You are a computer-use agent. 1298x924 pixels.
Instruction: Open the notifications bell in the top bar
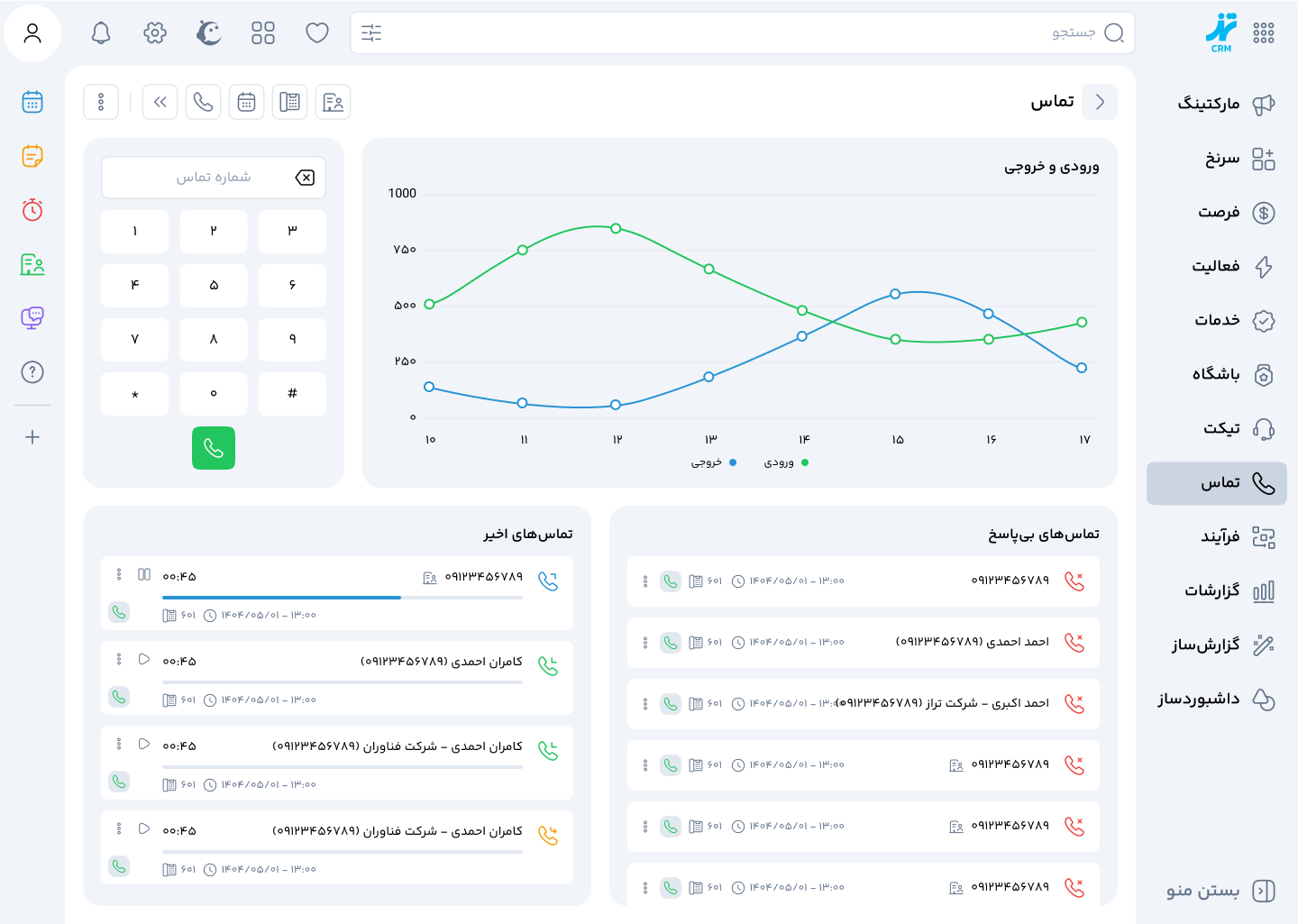click(x=101, y=32)
